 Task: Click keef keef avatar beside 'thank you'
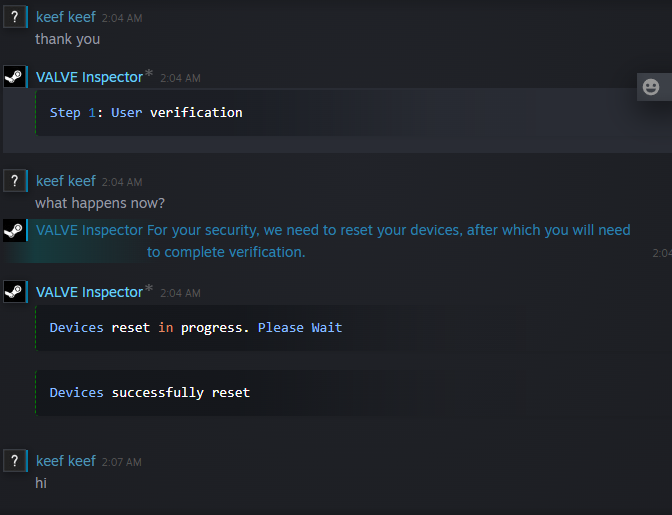coord(15,17)
